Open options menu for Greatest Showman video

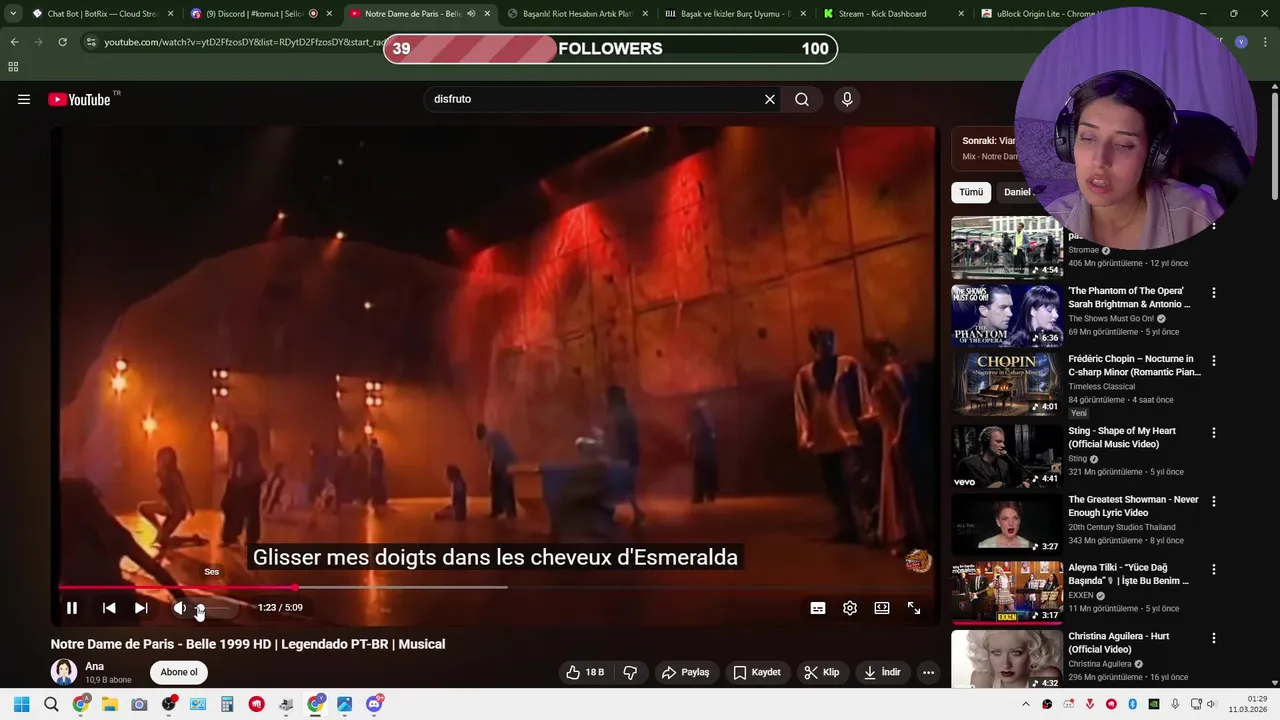click(x=1214, y=501)
